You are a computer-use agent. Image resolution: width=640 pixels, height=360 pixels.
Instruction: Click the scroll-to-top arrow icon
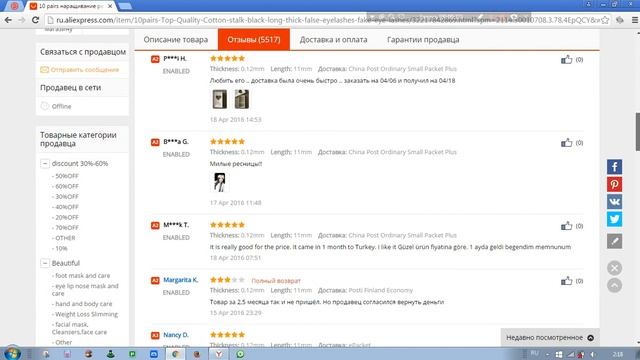[x=614, y=285]
